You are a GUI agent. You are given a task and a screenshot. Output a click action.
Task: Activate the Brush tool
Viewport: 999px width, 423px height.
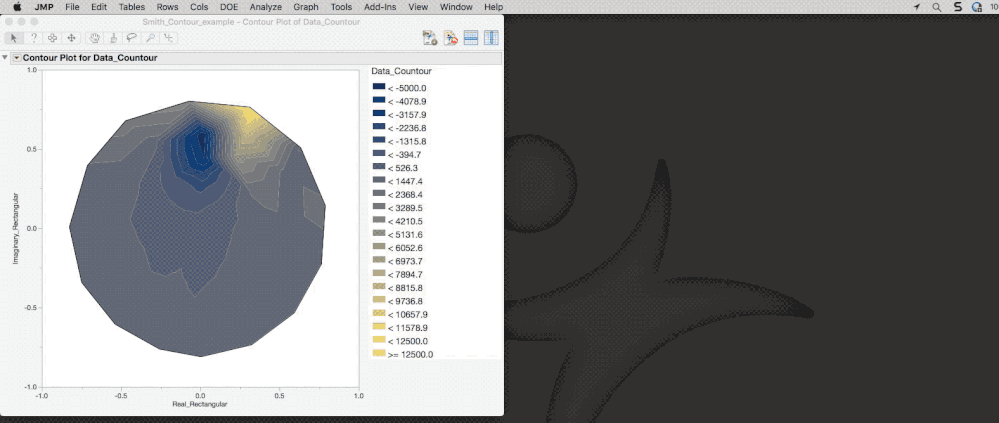113,38
